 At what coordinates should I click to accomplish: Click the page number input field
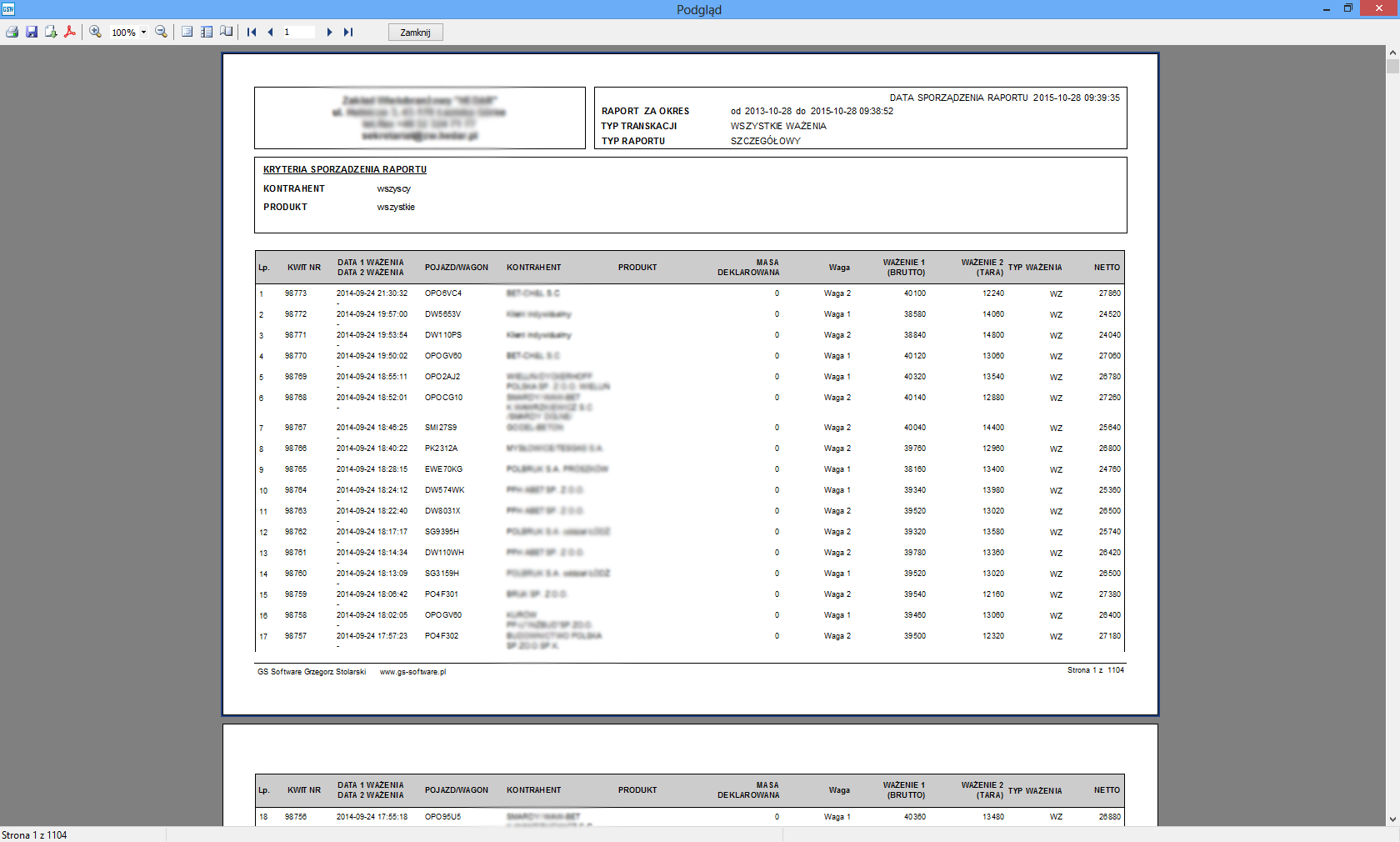pos(298,32)
